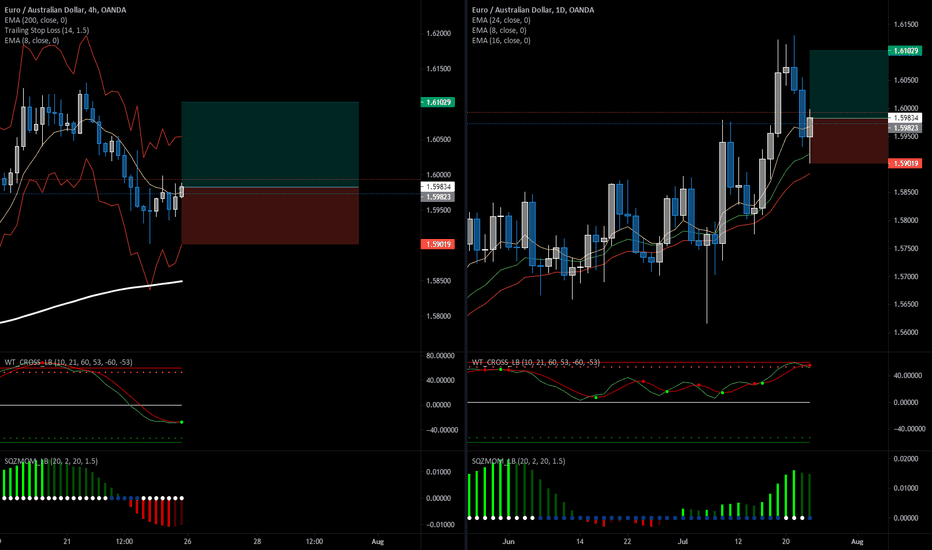932x550 pixels.
Task: Click the white EMA 200 line on the 4h chart
Action: [x=89, y=297]
